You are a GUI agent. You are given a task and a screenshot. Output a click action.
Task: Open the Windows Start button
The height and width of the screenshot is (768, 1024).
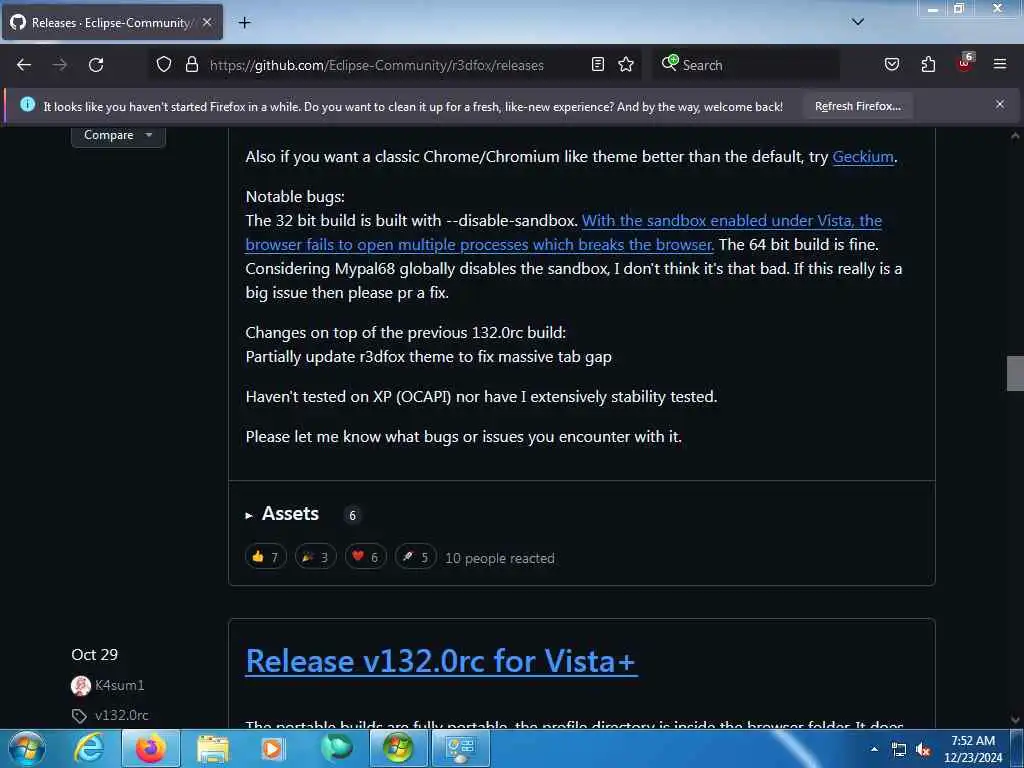click(x=27, y=748)
